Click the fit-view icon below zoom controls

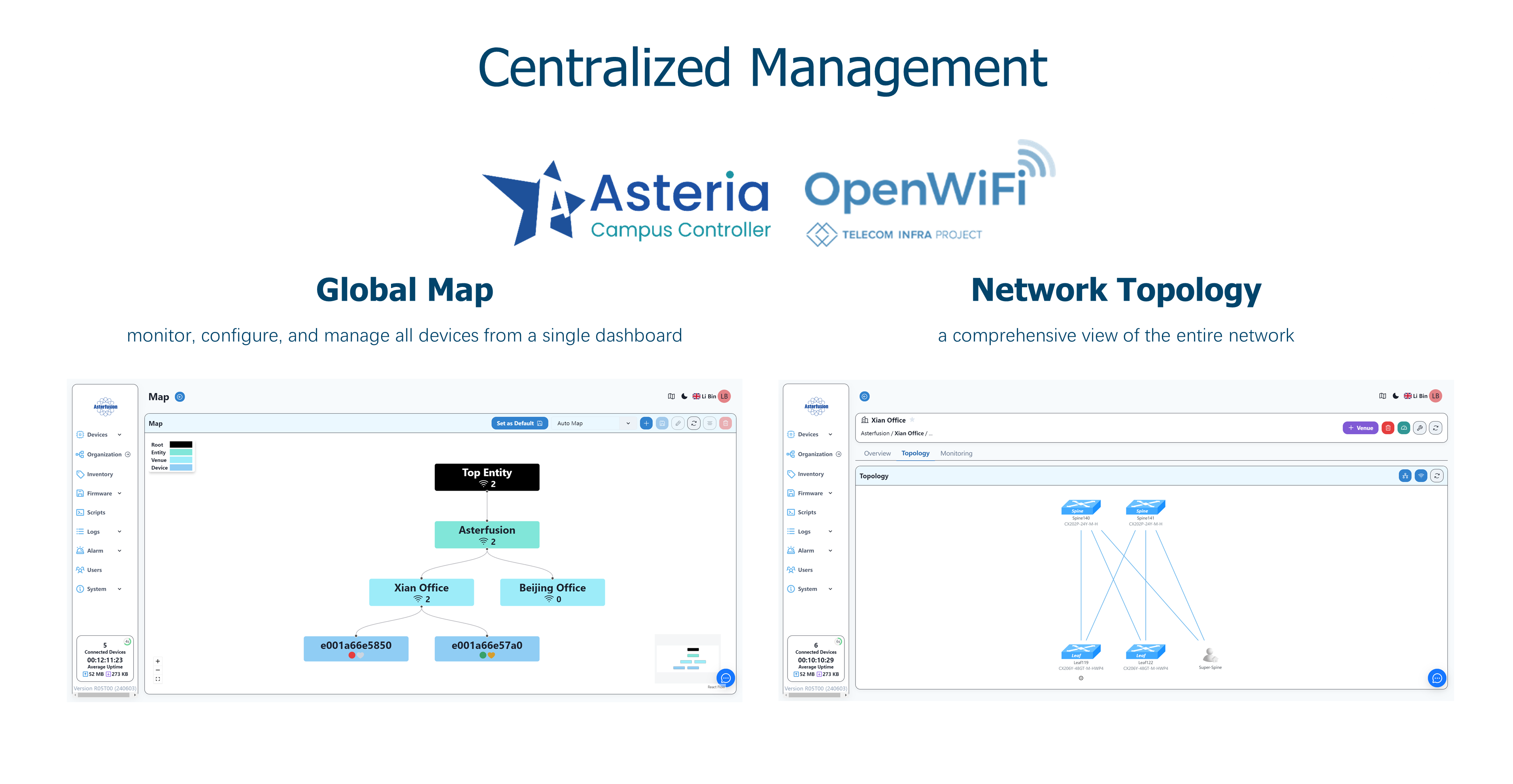tap(157, 679)
